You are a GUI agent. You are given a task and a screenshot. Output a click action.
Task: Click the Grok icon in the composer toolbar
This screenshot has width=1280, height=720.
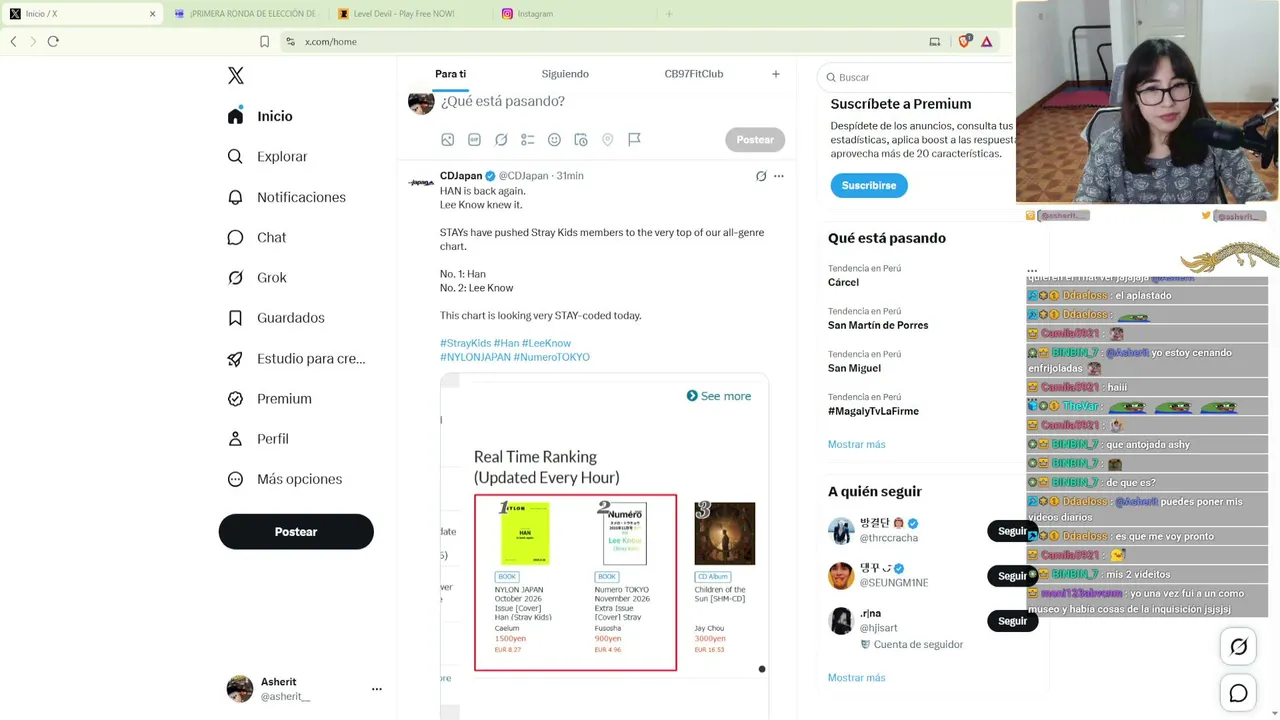[x=501, y=140]
